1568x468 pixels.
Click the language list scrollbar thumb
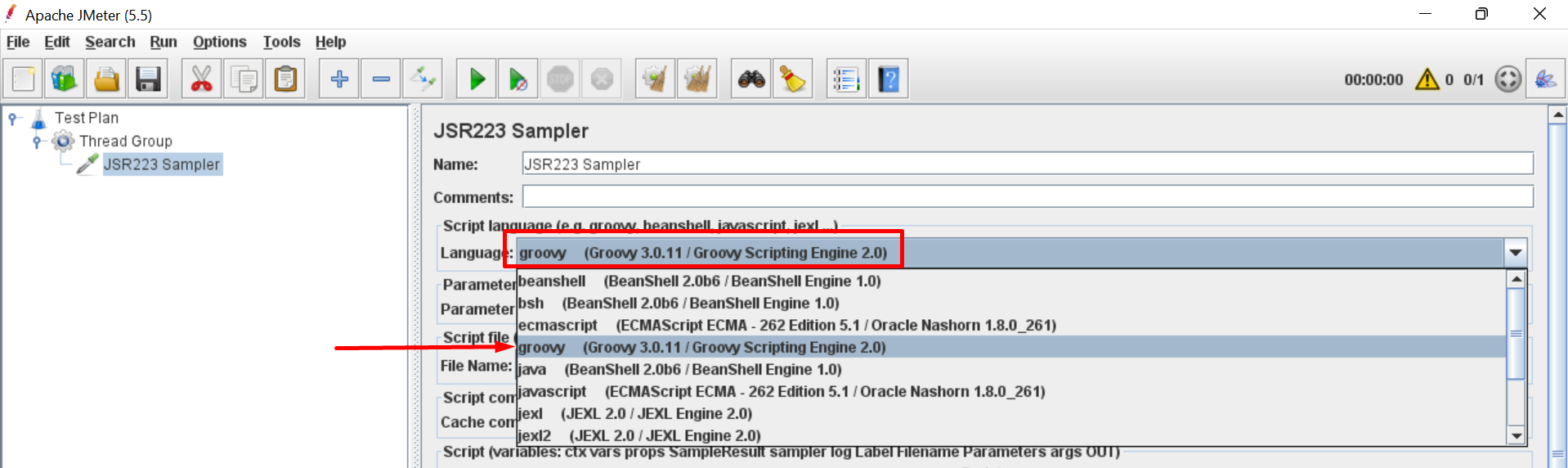[x=1516, y=334]
